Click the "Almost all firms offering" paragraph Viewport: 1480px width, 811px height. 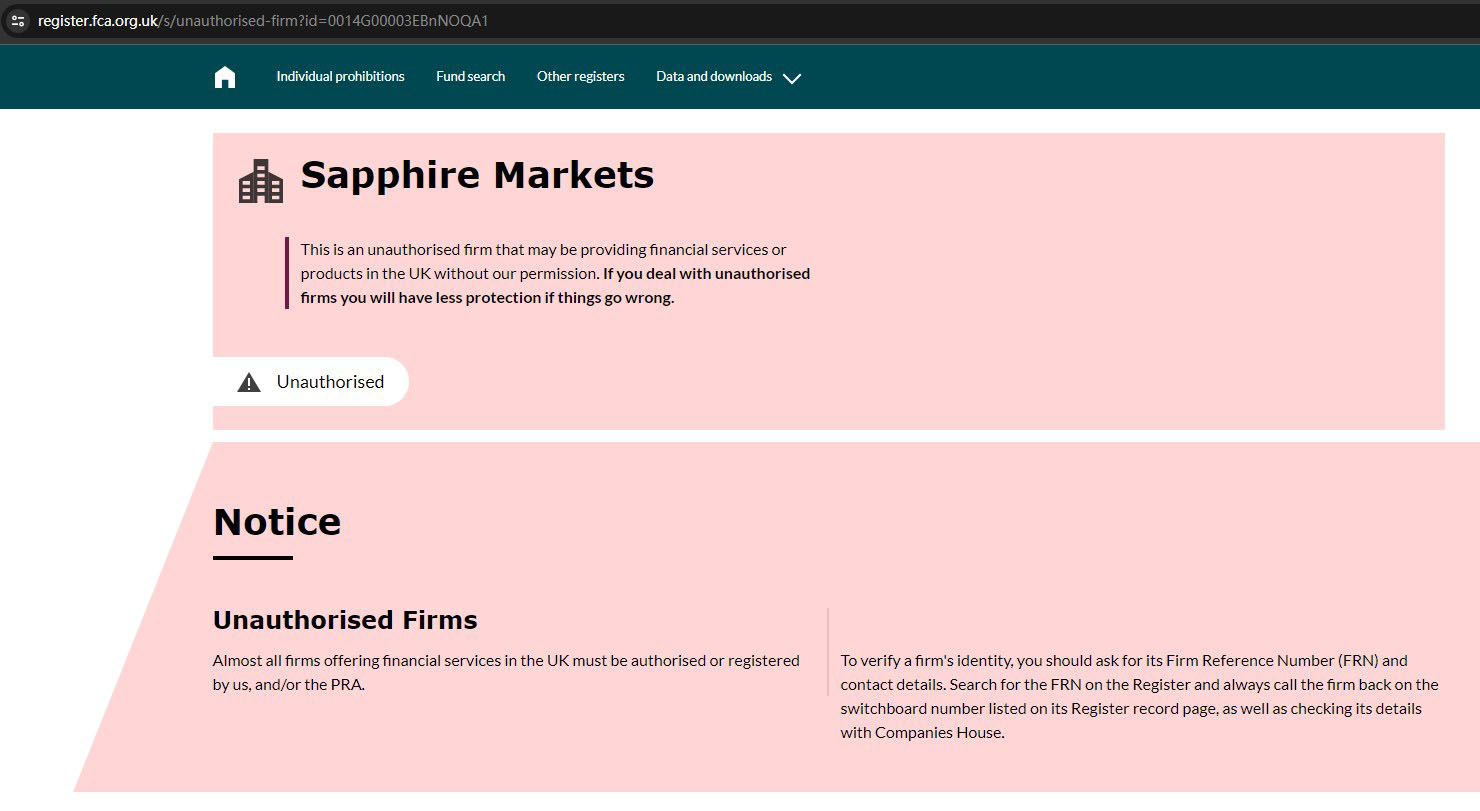pyautogui.click(x=506, y=660)
